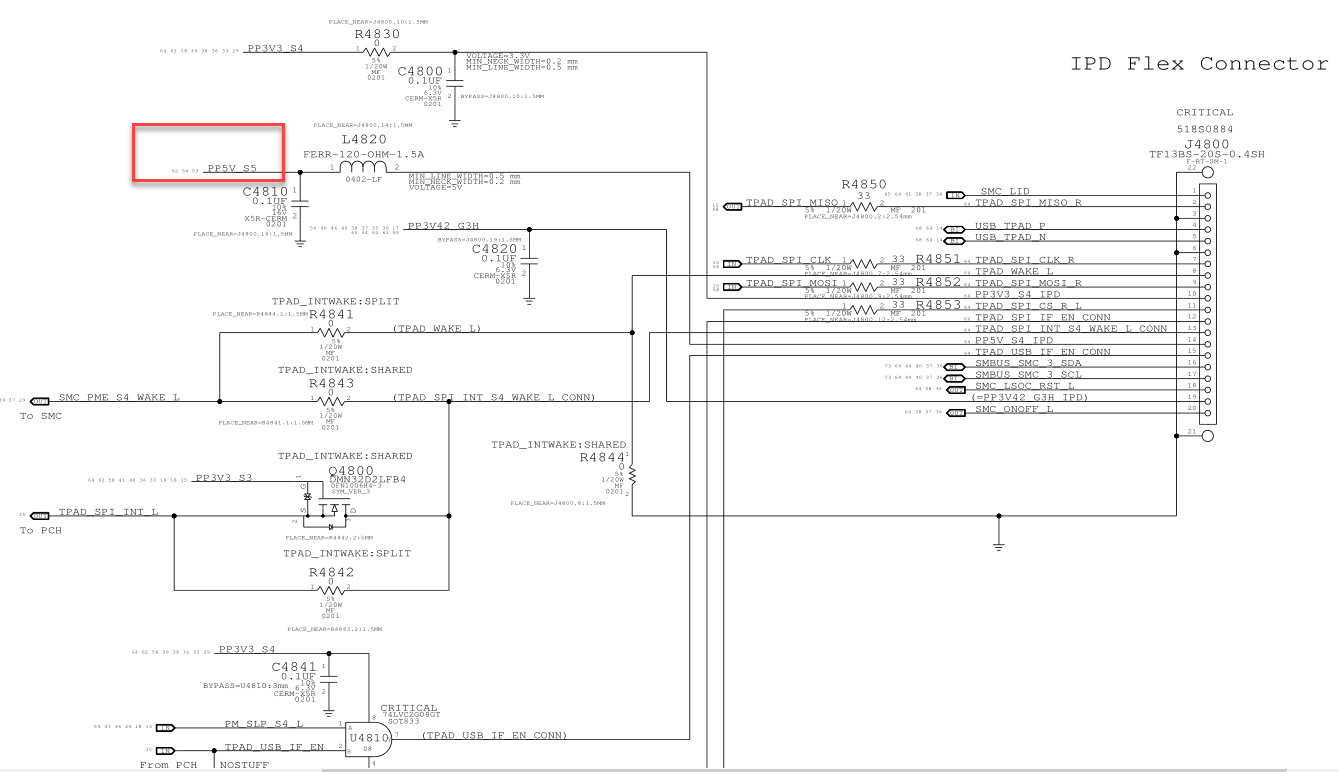
Task: Select the PM_SLP_S4_L signal label
Action: click(x=264, y=724)
